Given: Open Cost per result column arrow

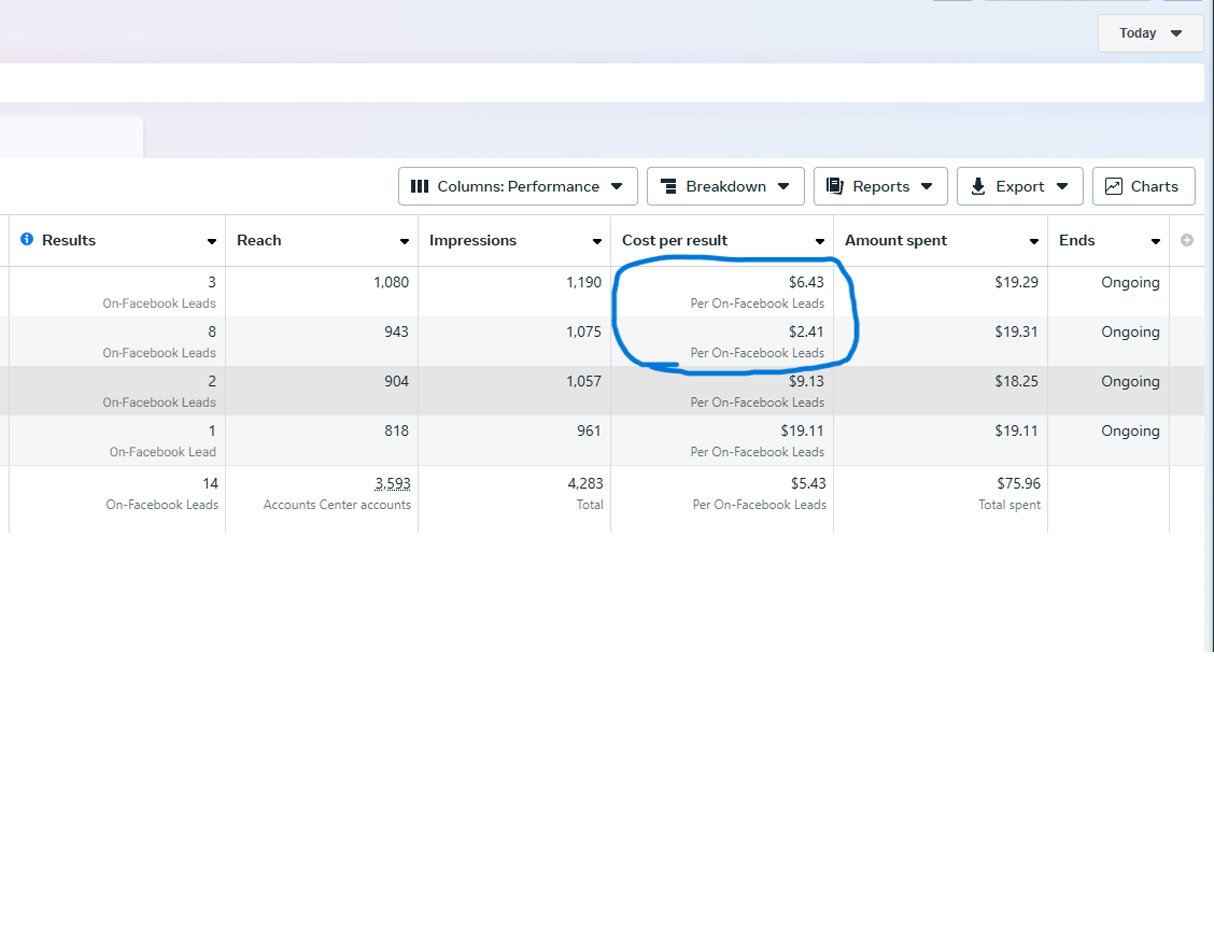Looking at the screenshot, I should click(x=819, y=241).
